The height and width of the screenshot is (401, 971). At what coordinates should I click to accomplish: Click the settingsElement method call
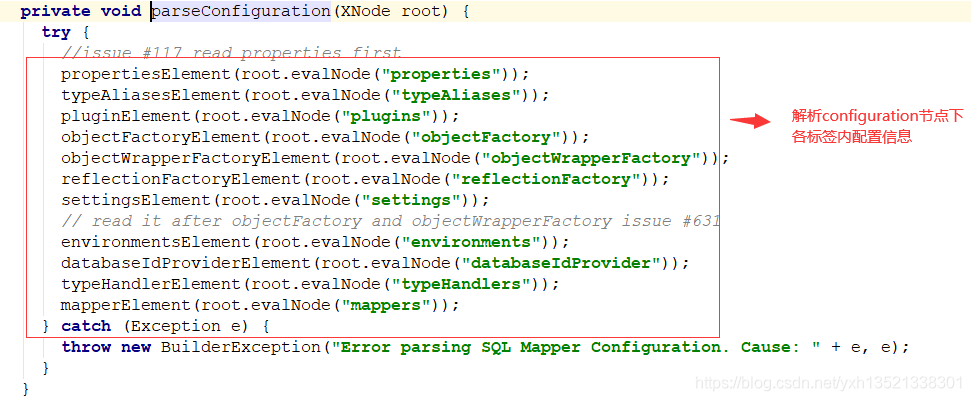(x=136, y=200)
